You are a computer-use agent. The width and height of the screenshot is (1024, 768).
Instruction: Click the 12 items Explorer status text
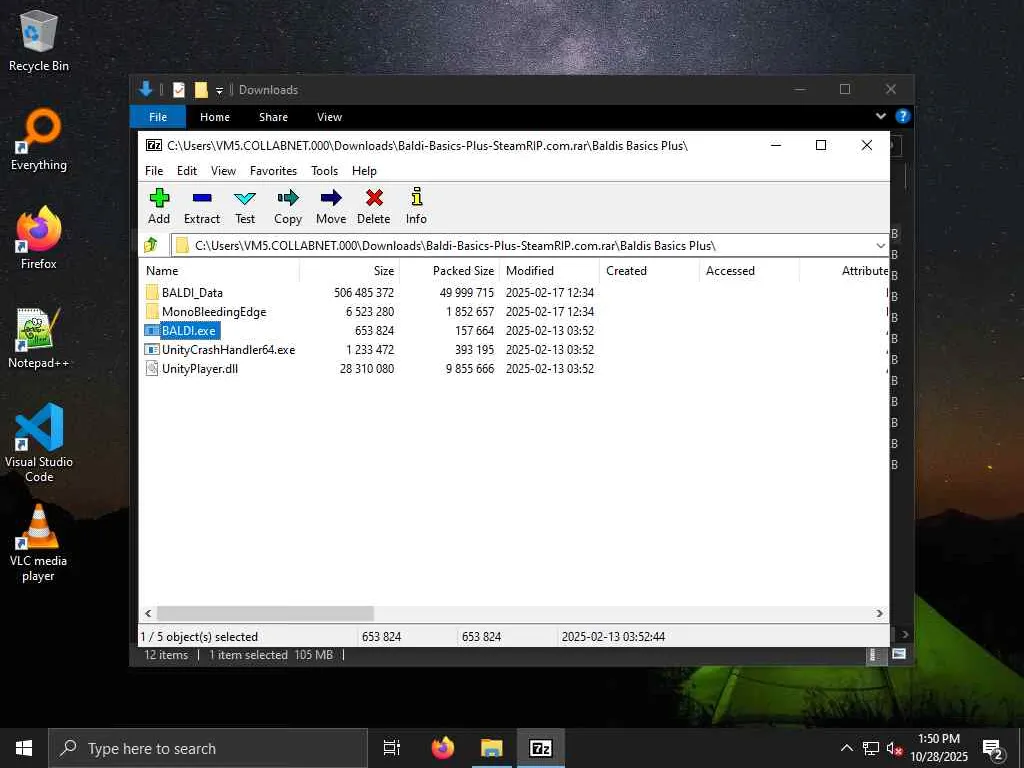coord(166,655)
